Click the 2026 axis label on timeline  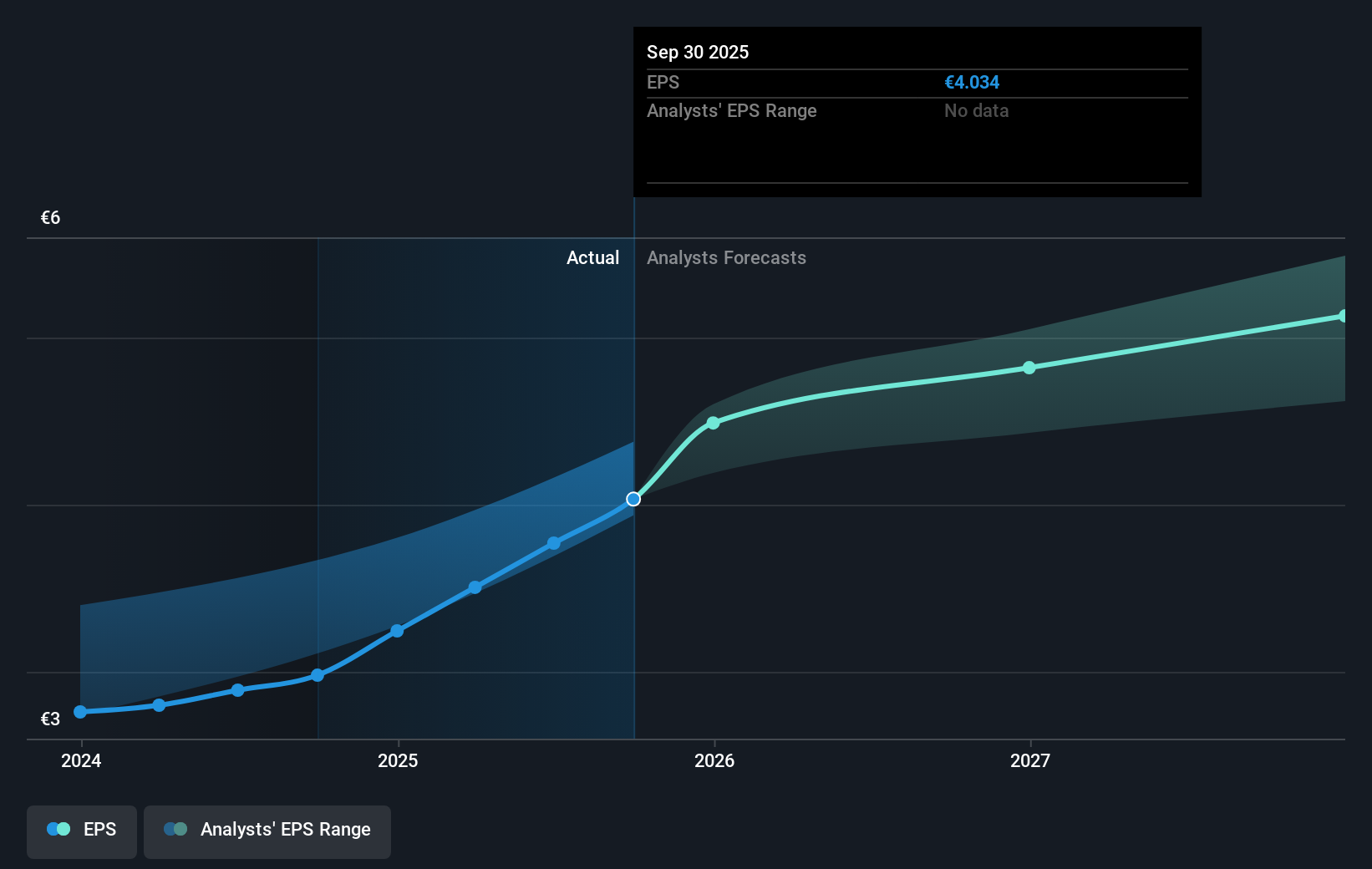[713, 760]
